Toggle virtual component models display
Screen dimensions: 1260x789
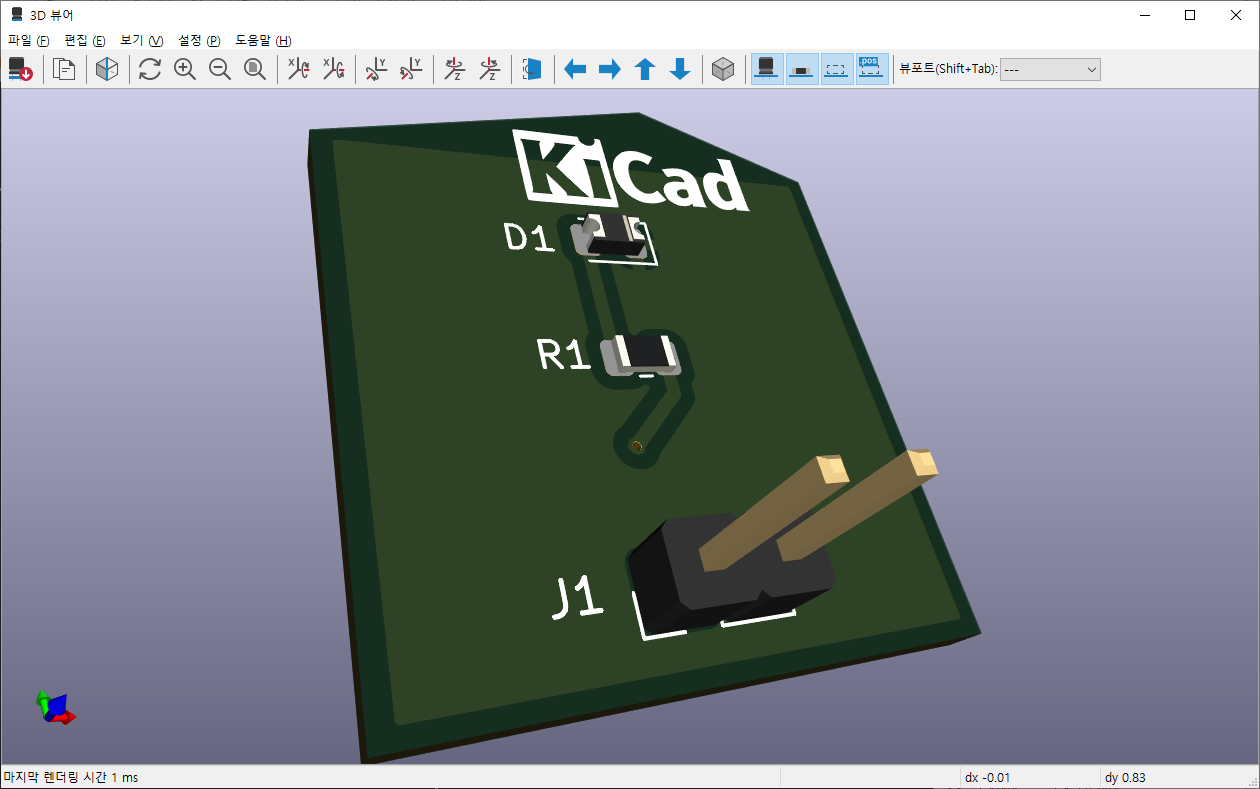837,69
